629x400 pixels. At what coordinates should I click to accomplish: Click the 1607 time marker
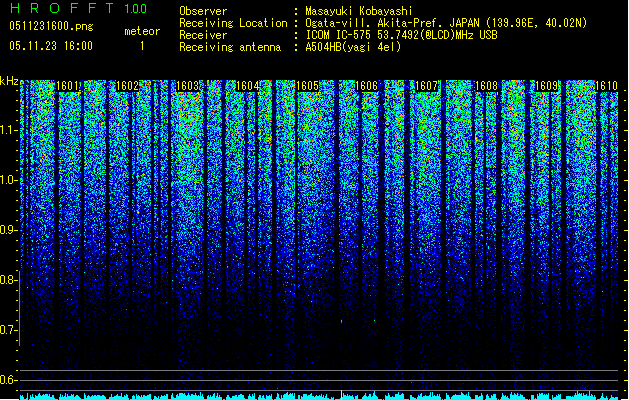tap(426, 86)
